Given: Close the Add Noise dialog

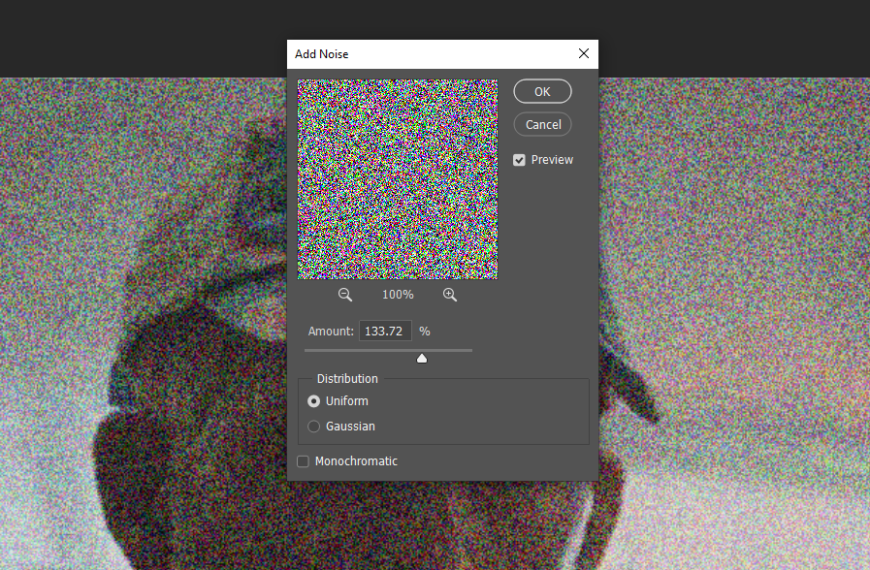Looking at the screenshot, I should pyautogui.click(x=584, y=53).
